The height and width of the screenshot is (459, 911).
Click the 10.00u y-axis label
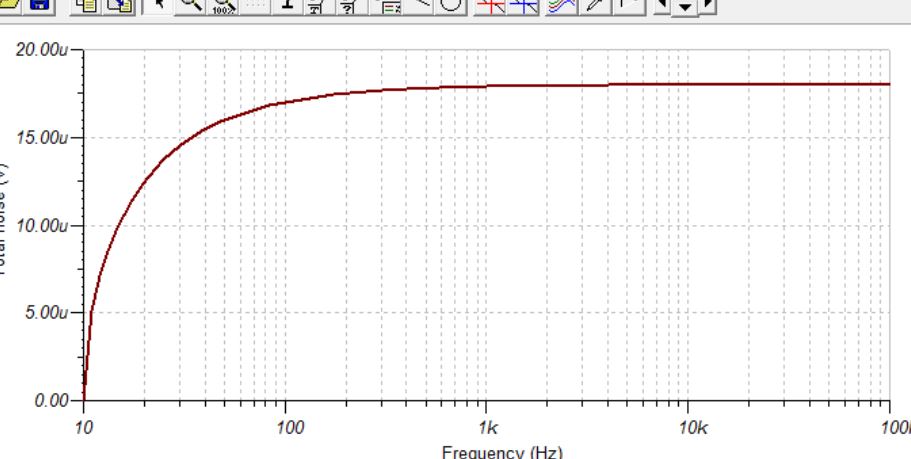[x=42, y=225]
